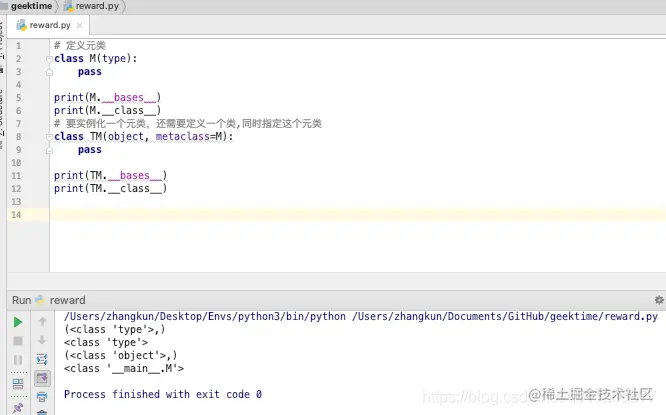This screenshot has width=666, height=415.
Task: Toggle scroll to end of output
Action: point(42,378)
